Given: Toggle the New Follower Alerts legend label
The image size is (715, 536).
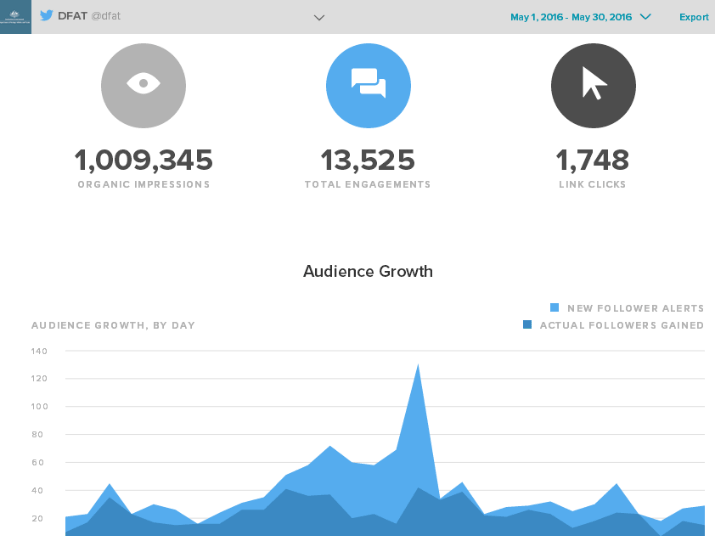Looking at the screenshot, I should click(x=636, y=308).
